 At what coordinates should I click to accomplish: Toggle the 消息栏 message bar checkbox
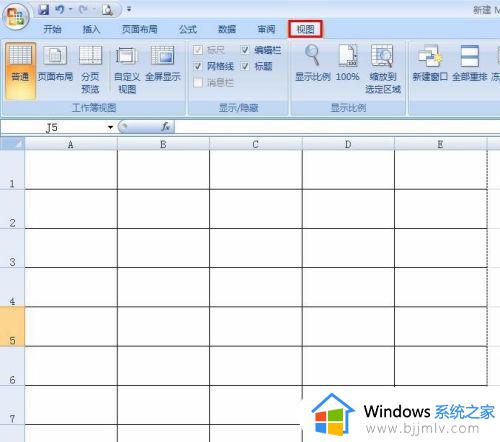point(198,82)
